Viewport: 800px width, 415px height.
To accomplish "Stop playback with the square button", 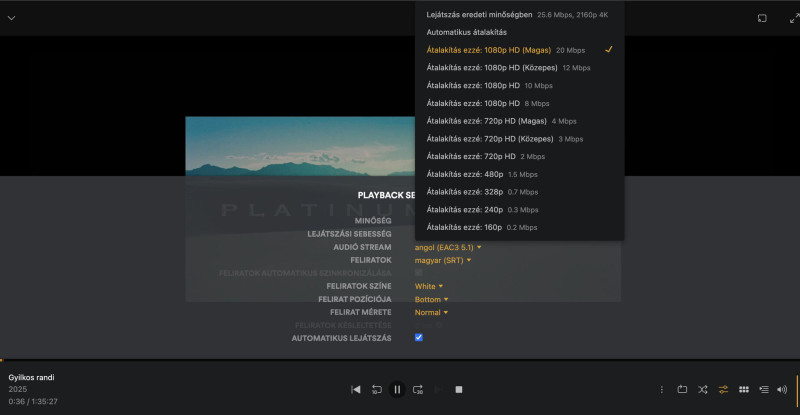I will (x=459, y=389).
